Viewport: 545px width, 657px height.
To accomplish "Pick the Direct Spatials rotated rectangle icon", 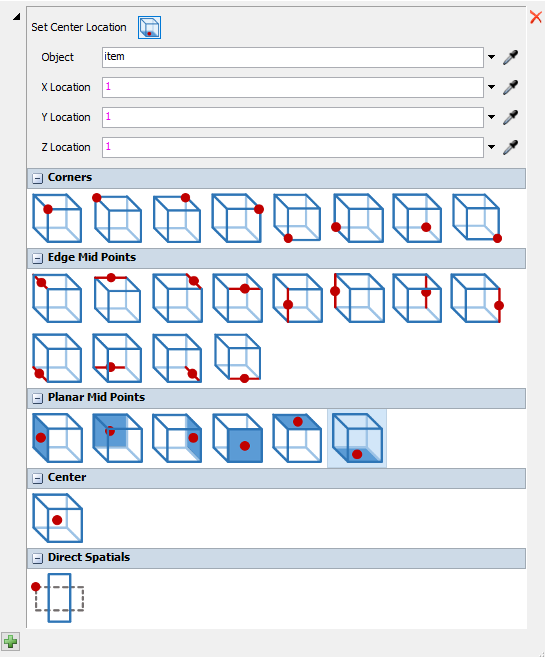I will point(58,598).
